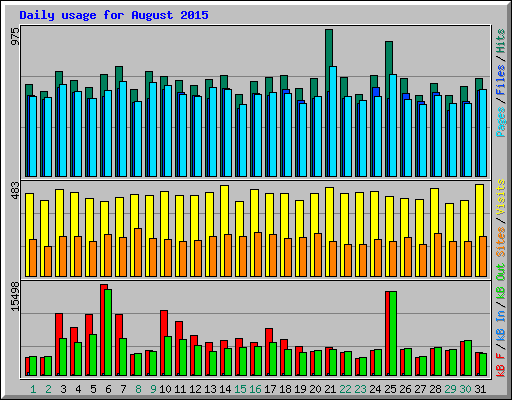Click day 22 on the x-axis
Screen dimensions: 512x400
[x=345, y=389]
